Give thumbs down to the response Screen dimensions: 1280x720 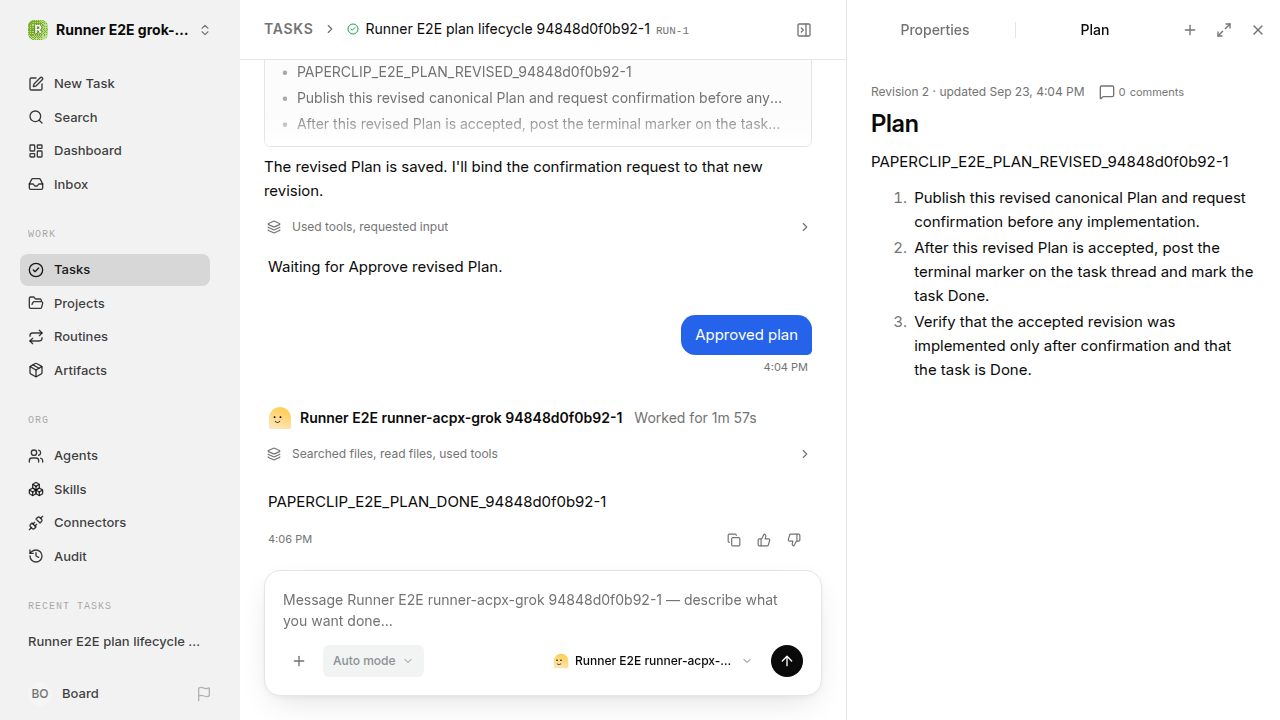point(794,540)
